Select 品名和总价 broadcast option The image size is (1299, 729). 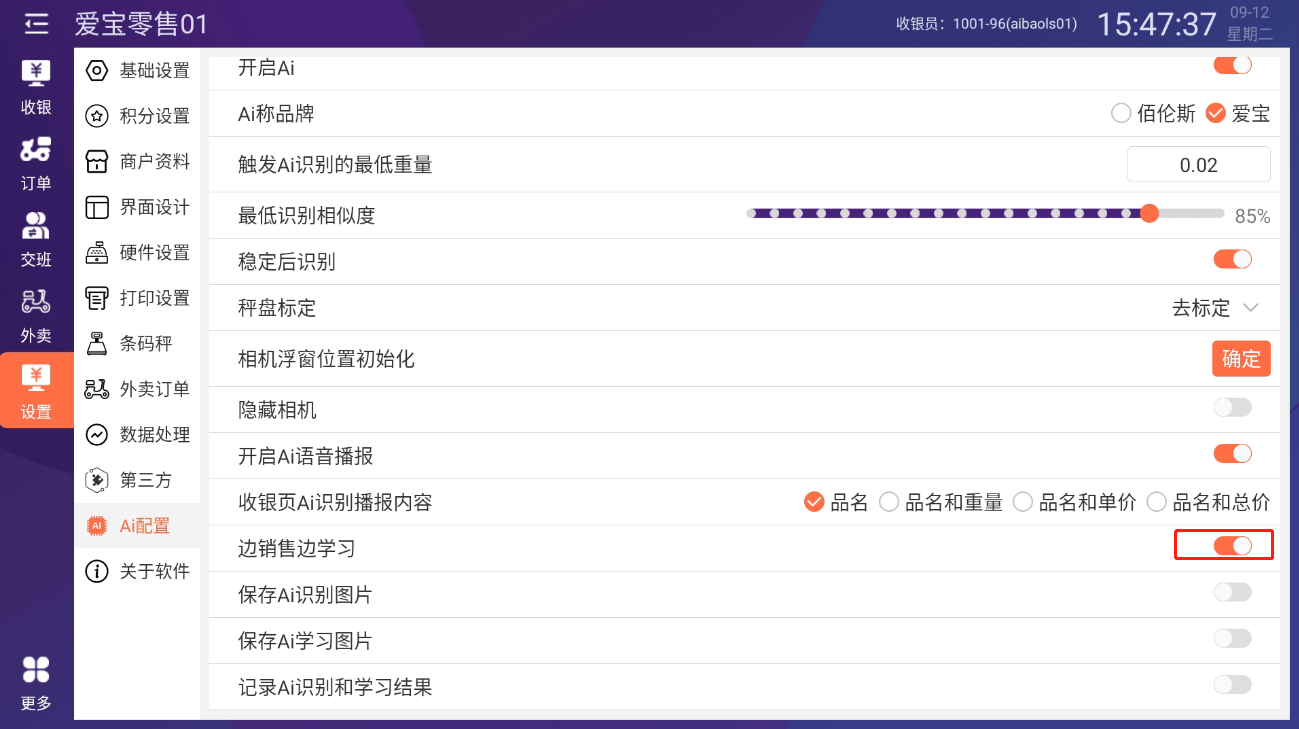click(x=1208, y=502)
